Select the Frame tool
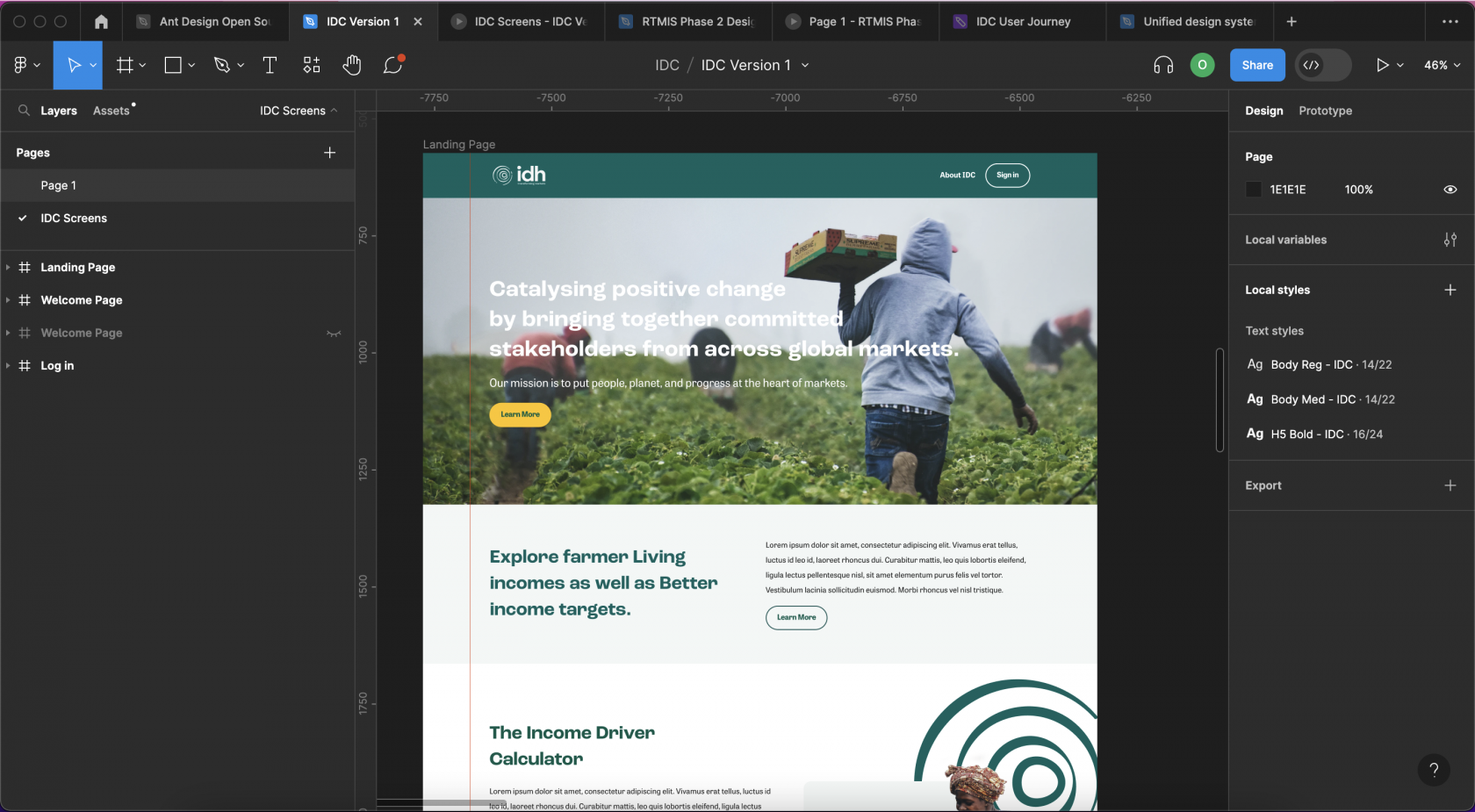 pyautogui.click(x=125, y=65)
